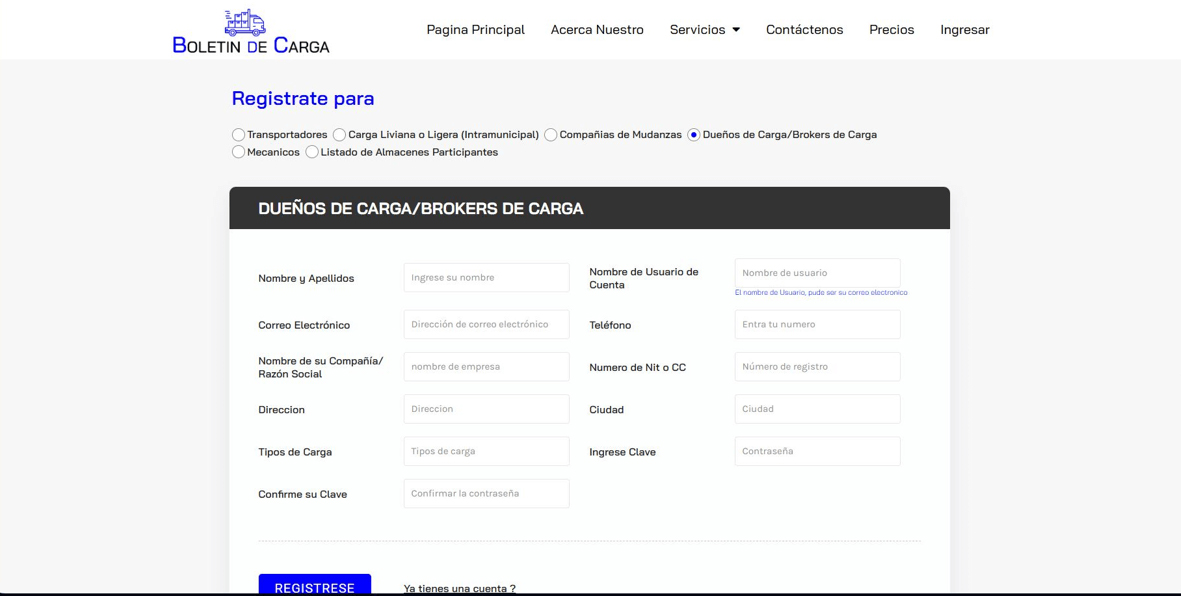
Task: Click the Ingresar login link
Action: click(964, 30)
